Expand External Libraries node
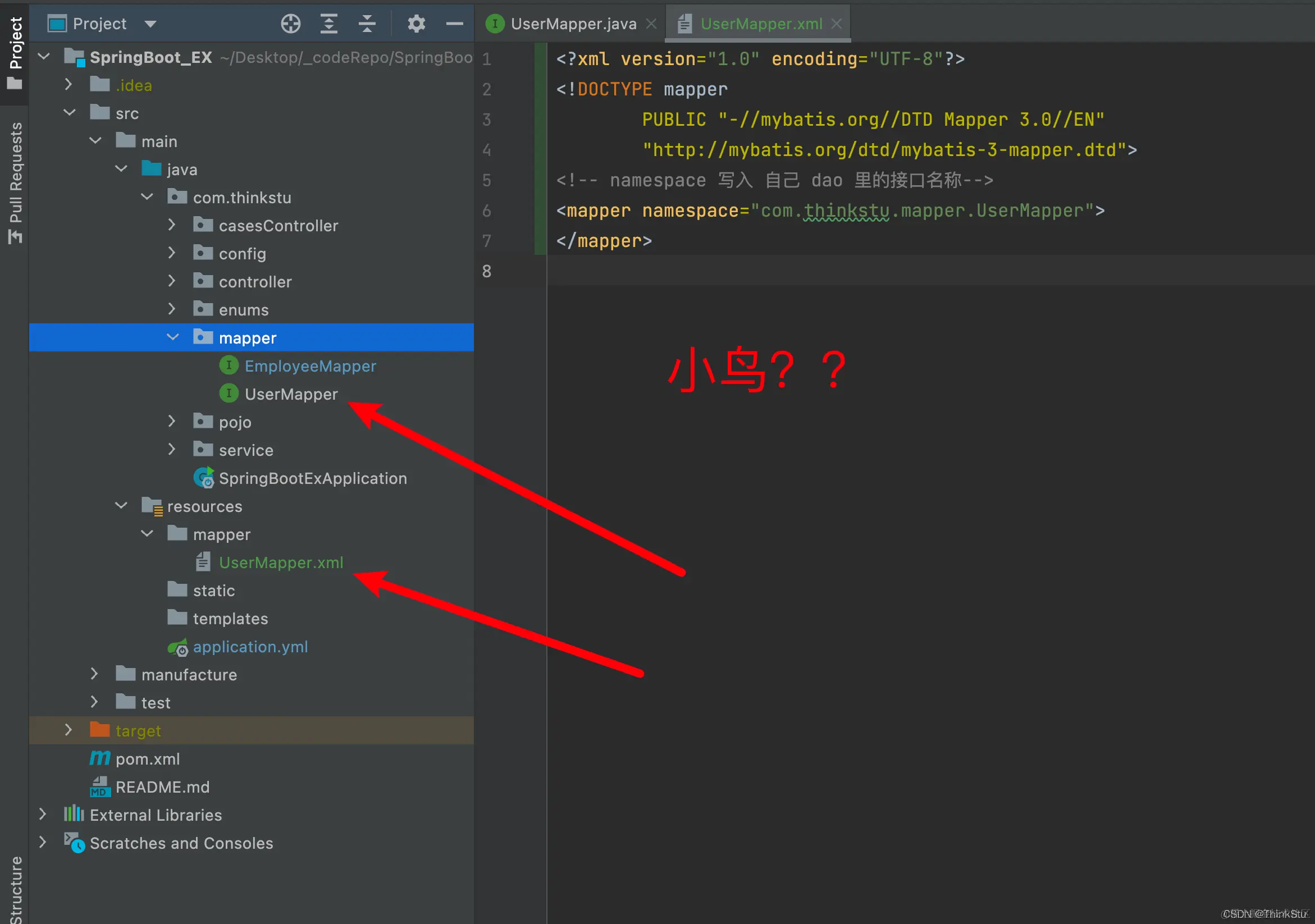The image size is (1315, 924). click(x=42, y=814)
